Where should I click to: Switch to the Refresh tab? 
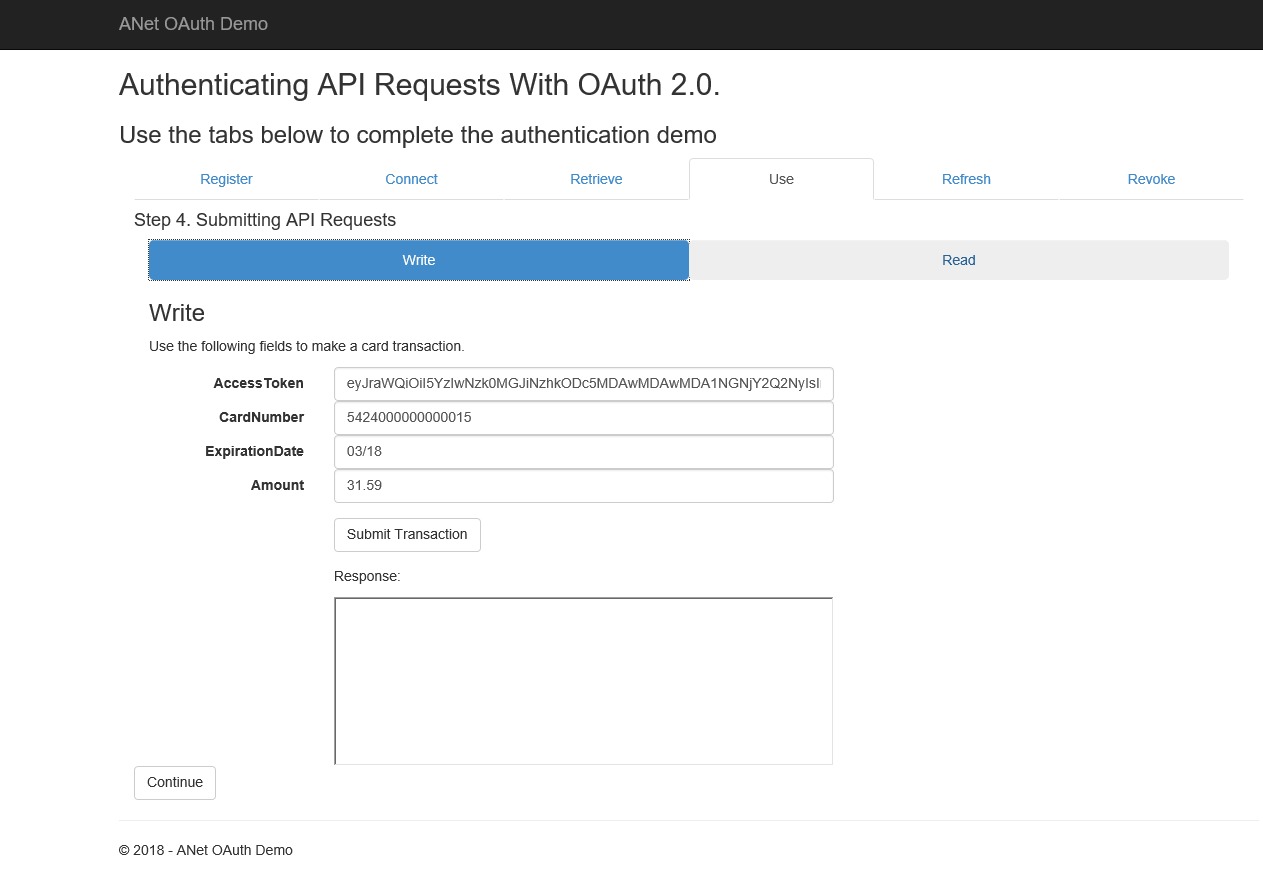coord(966,179)
